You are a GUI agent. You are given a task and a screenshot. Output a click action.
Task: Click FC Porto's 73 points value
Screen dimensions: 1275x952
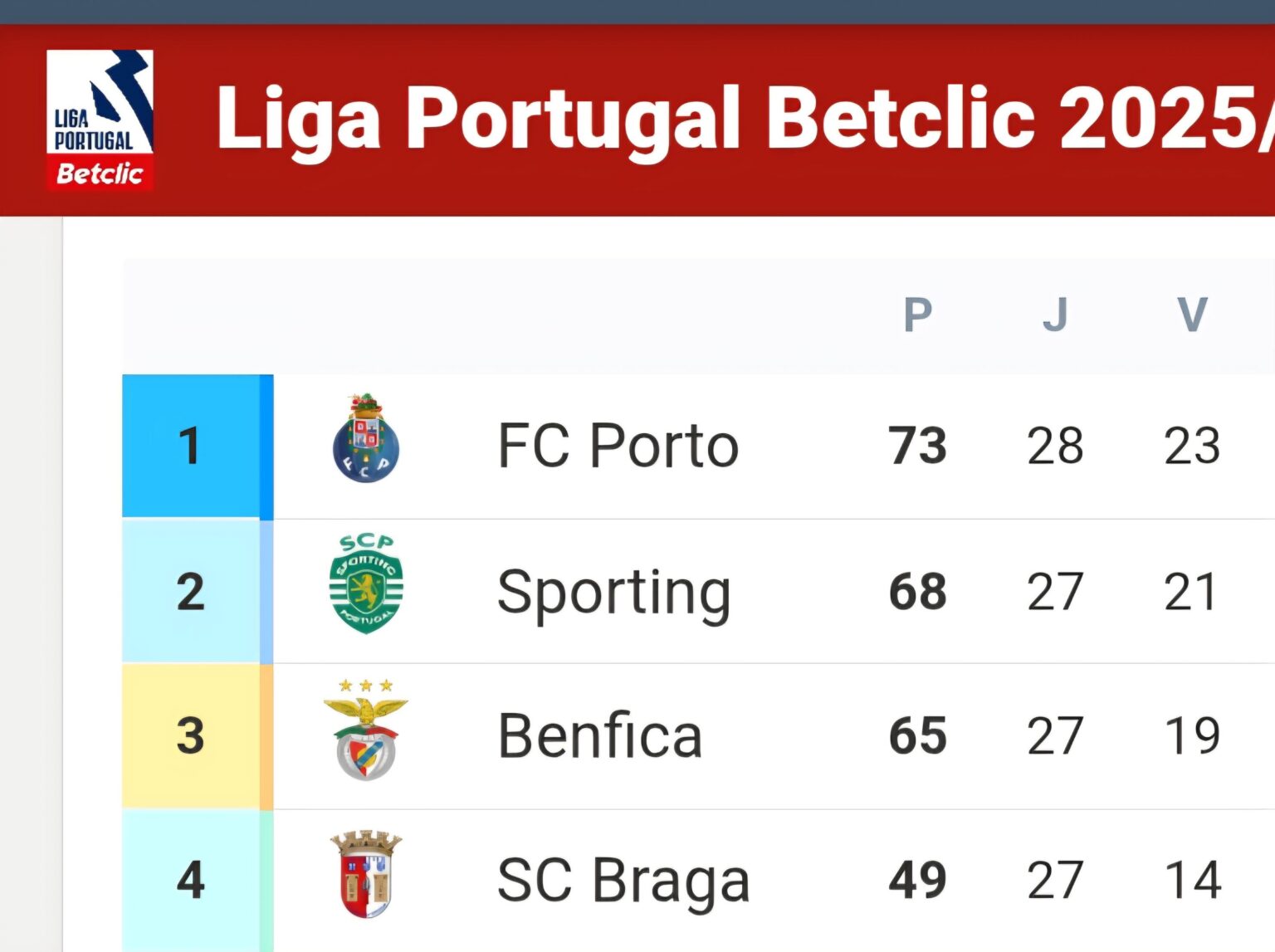917,446
